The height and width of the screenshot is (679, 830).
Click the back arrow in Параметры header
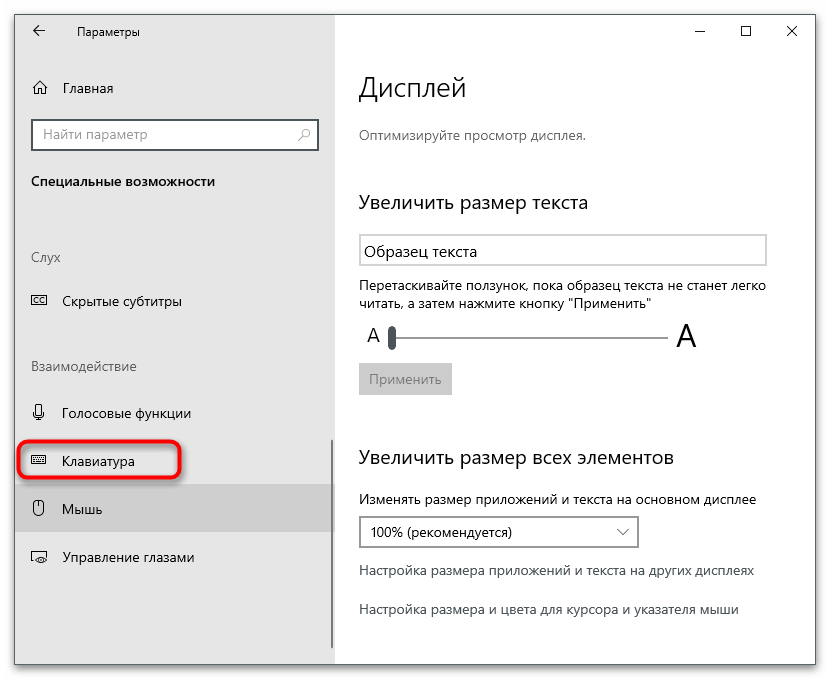point(39,31)
